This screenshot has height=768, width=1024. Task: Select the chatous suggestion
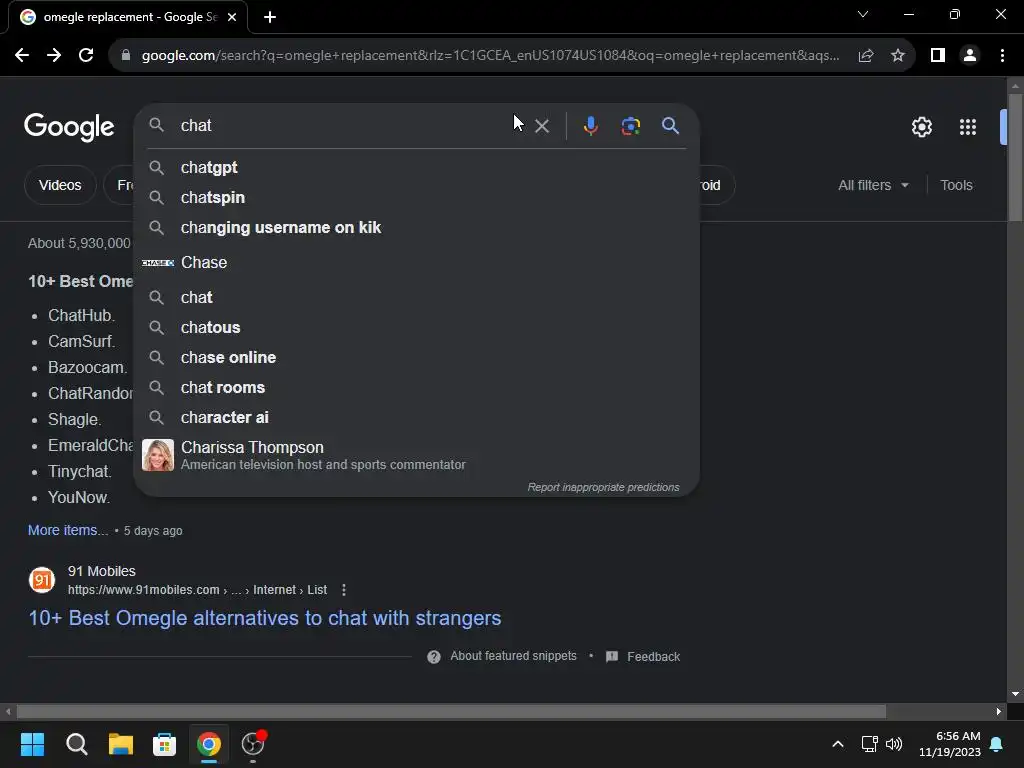pyautogui.click(x=417, y=328)
